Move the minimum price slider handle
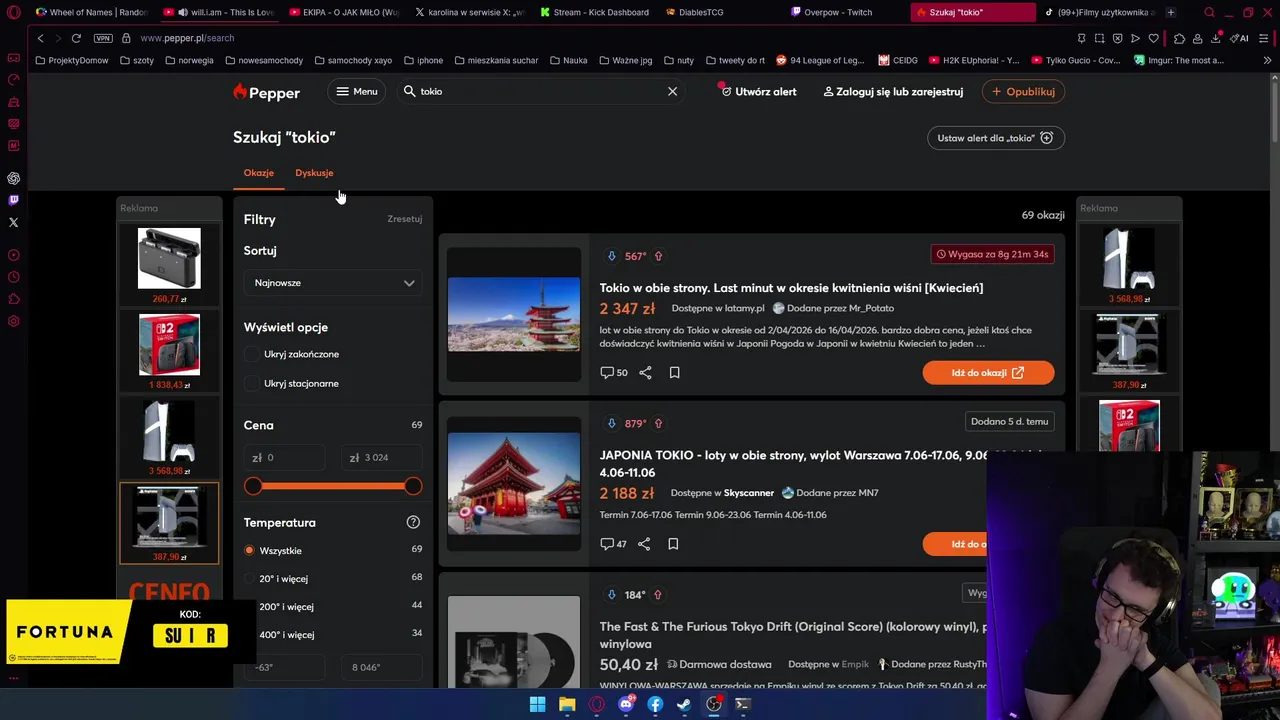Image resolution: width=1280 pixels, height=720 pixels. coord(253,486)
